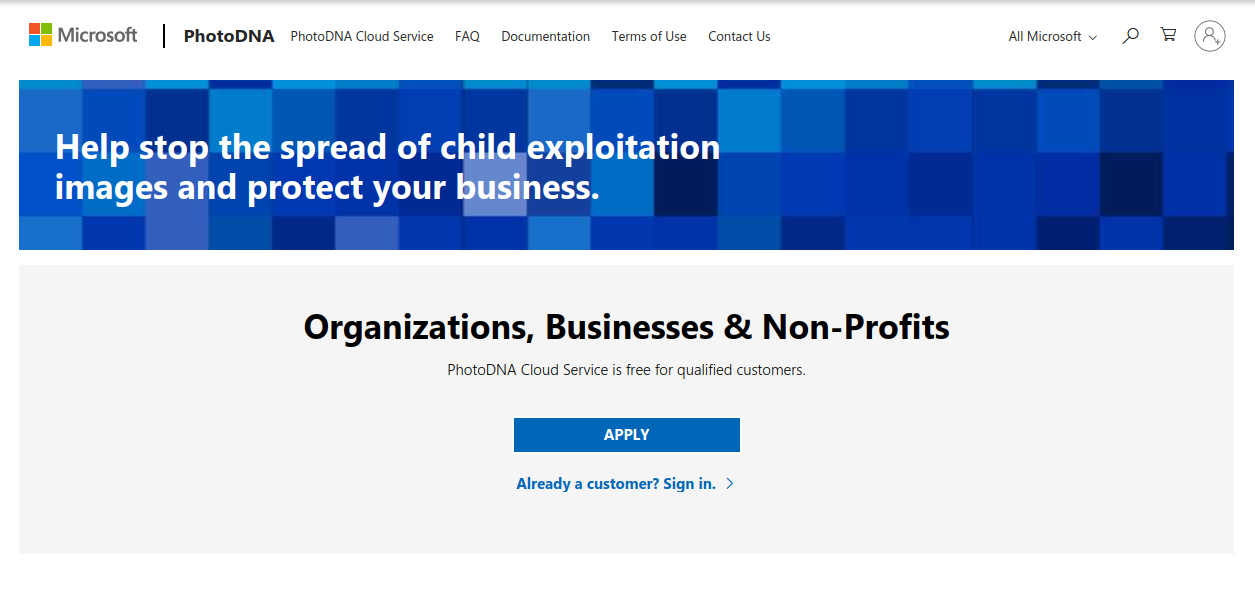The image size is (1255, 589).
Task: Open the search magnifier icon
Action: pyautogui.click(x=1130, y=36)
